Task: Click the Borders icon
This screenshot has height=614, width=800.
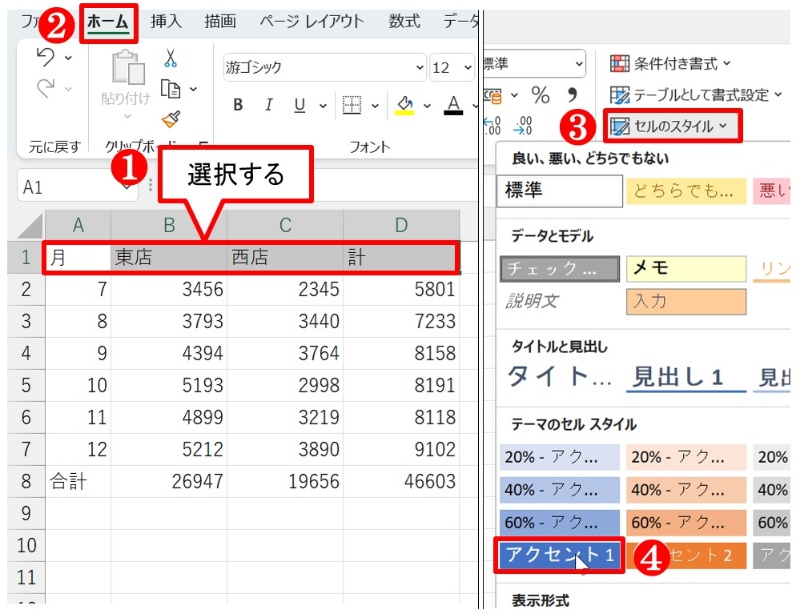Action: tap(352, 105)
